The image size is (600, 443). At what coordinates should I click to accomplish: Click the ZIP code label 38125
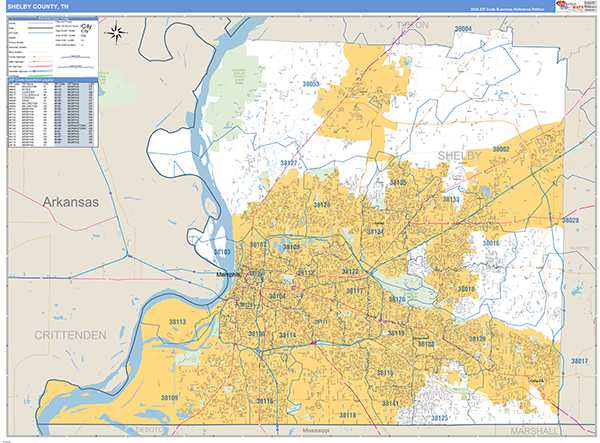coord(439,418)
